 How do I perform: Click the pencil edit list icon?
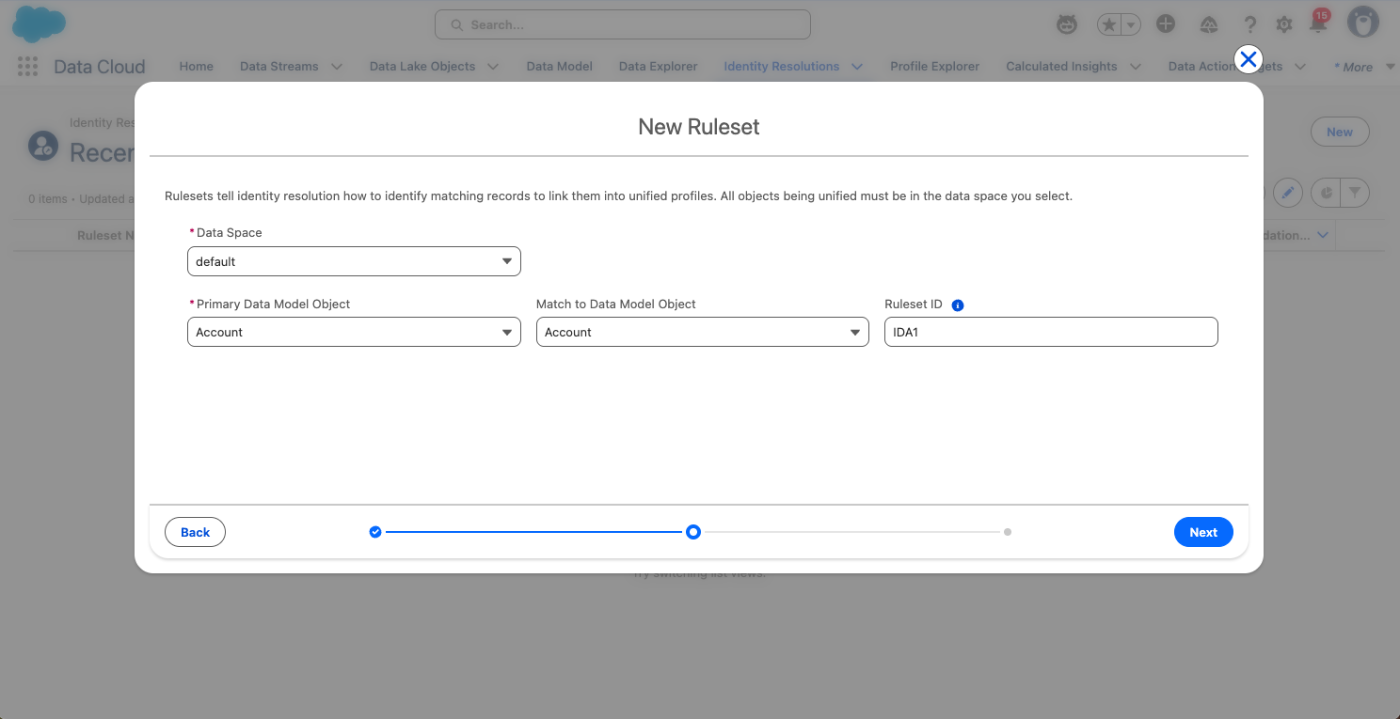pos(1288,192)
